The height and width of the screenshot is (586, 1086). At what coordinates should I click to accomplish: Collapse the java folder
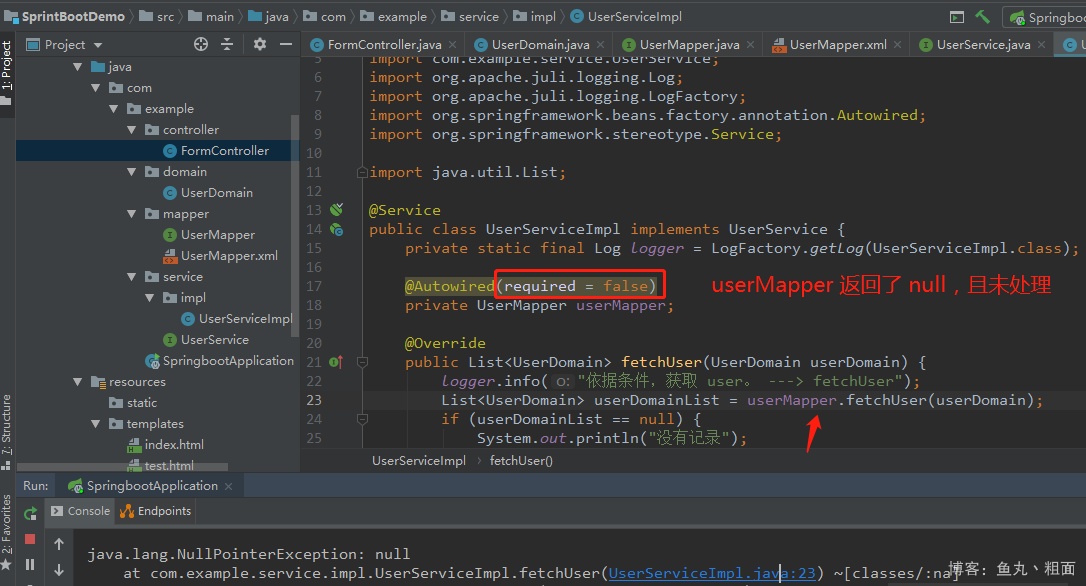click(78, 67)
